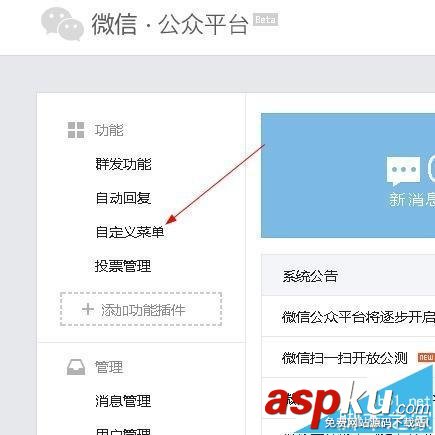Click the WeChat logo icon

[62, 24]
